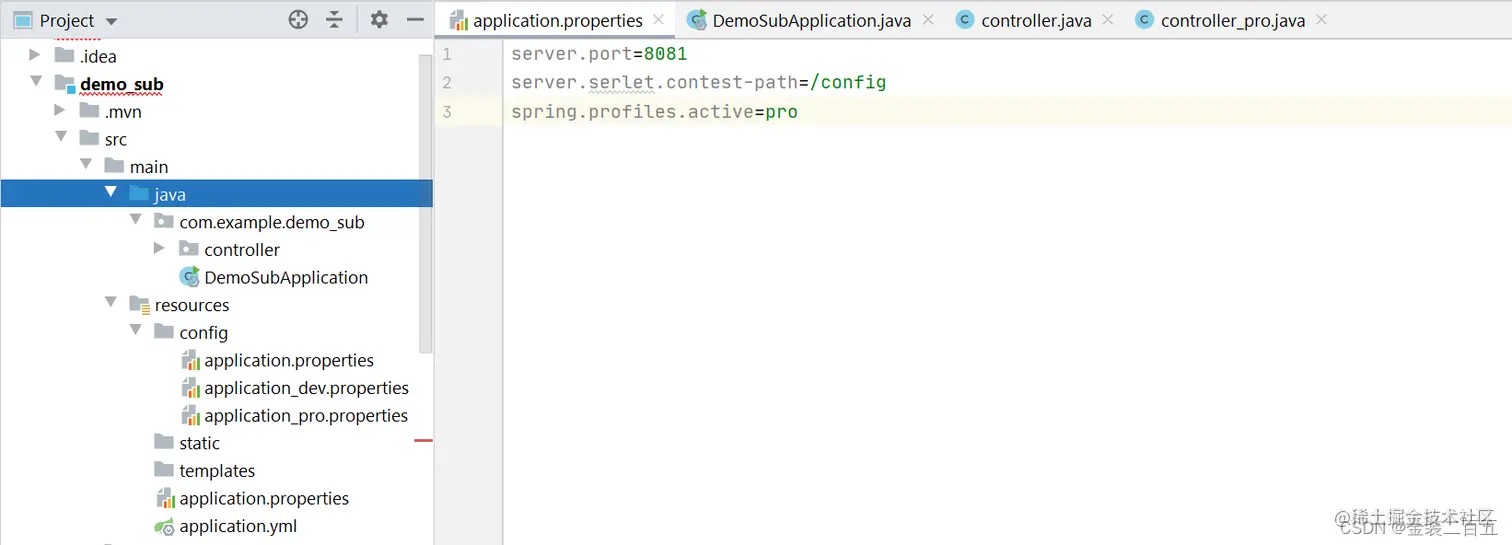
Task: Select the DemoSubApplication class in tree
Action: point(286,277)
